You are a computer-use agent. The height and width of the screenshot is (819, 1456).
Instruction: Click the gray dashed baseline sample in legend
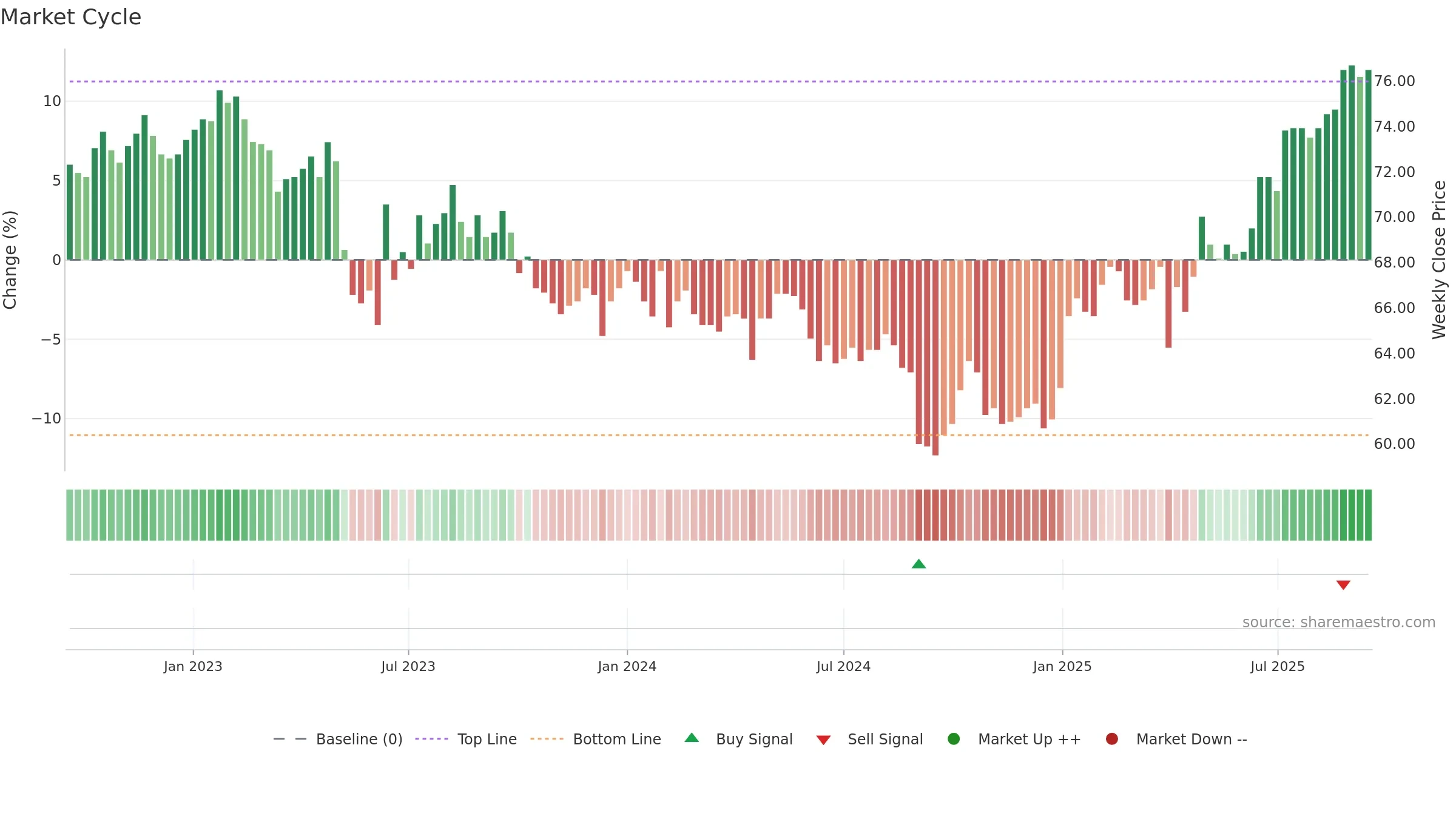[290, 739]
